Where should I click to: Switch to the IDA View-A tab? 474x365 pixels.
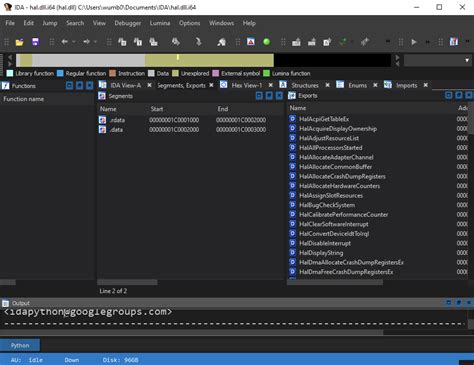coord(126,85)
